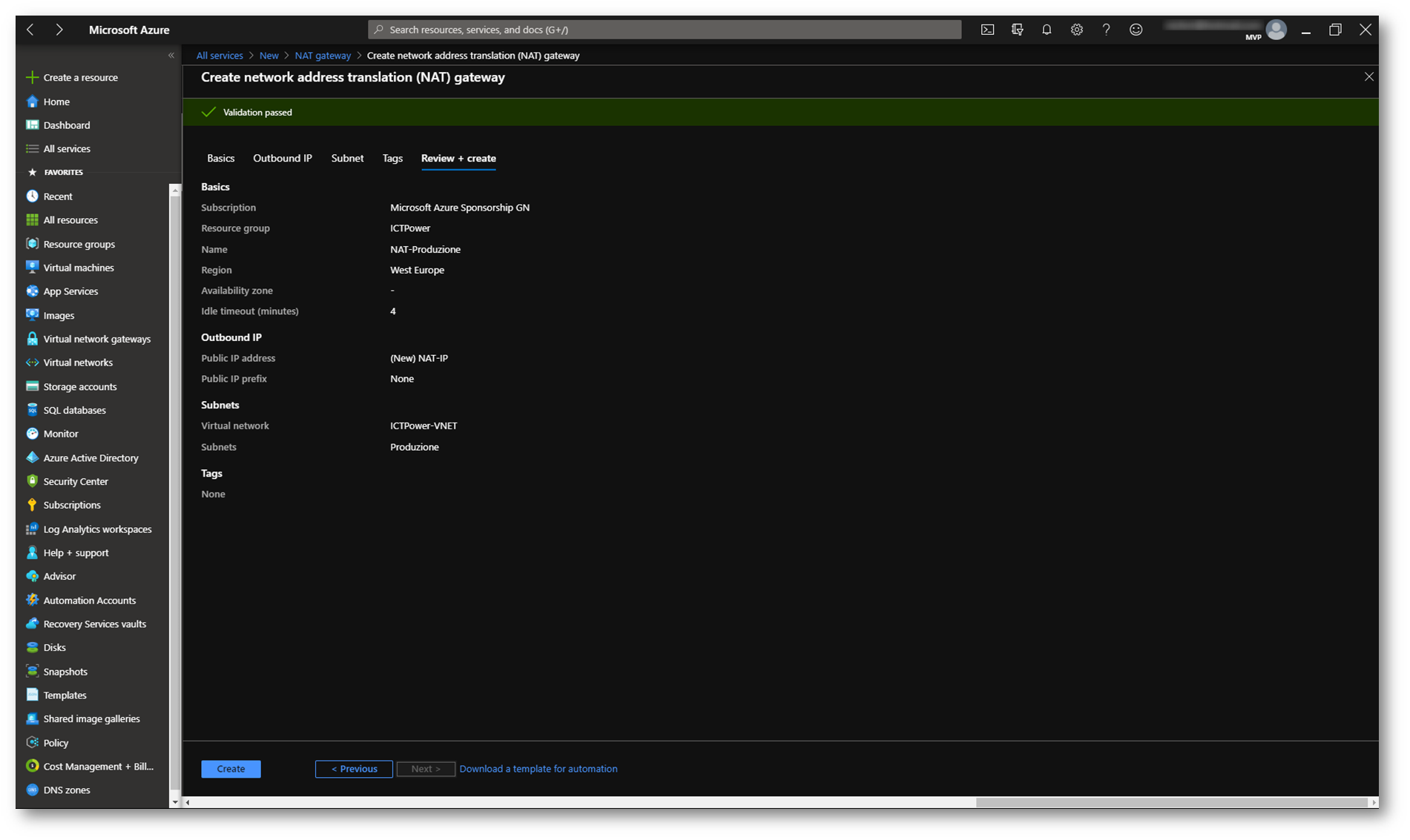Collapse the left sidebar menu
The image size is (1410, 840).
point(171,56)
